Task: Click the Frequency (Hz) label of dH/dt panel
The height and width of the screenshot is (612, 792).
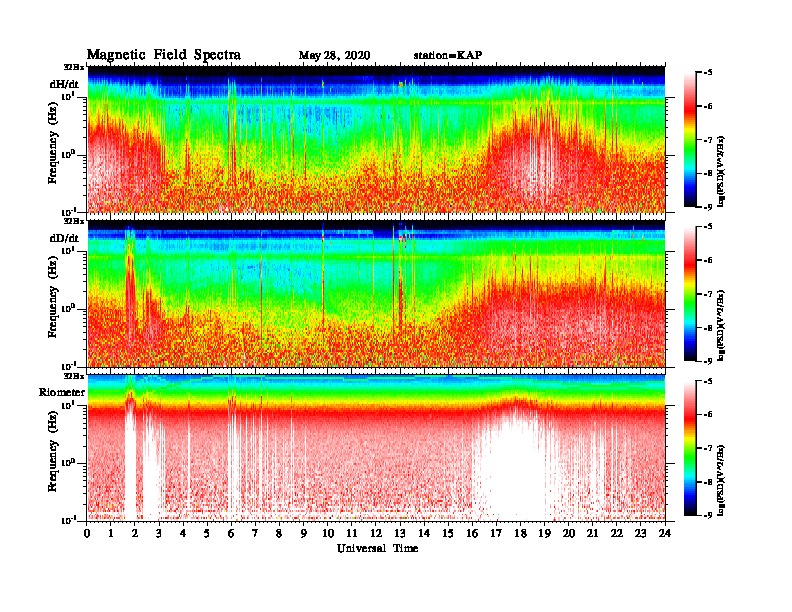Action: click(x=53, y=143)
